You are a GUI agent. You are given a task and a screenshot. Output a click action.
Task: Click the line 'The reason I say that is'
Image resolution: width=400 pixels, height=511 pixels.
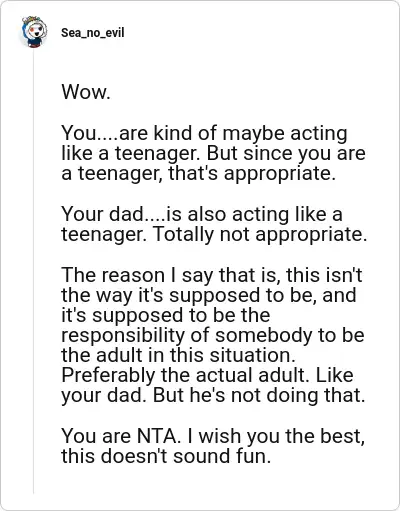tap(169, 275)
